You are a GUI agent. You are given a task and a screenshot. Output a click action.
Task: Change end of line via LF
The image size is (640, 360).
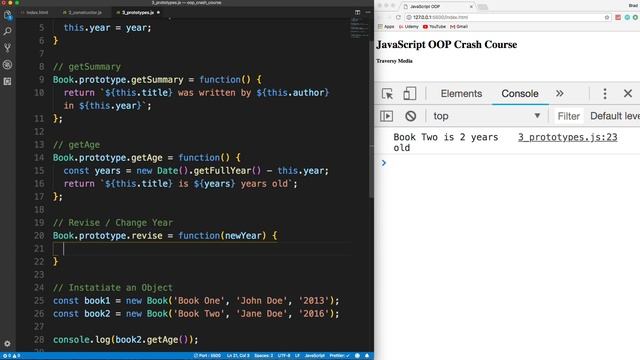297,356
